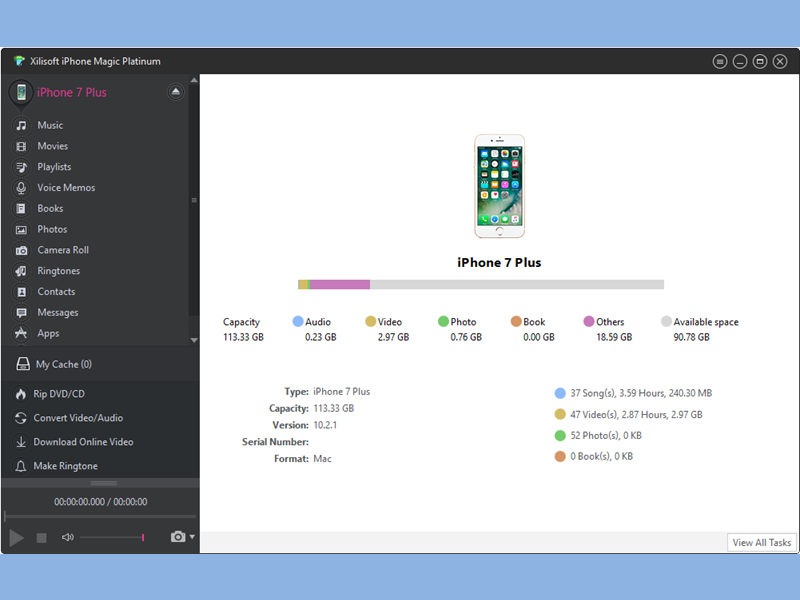Select the Playlists icon

coord(21,167)
